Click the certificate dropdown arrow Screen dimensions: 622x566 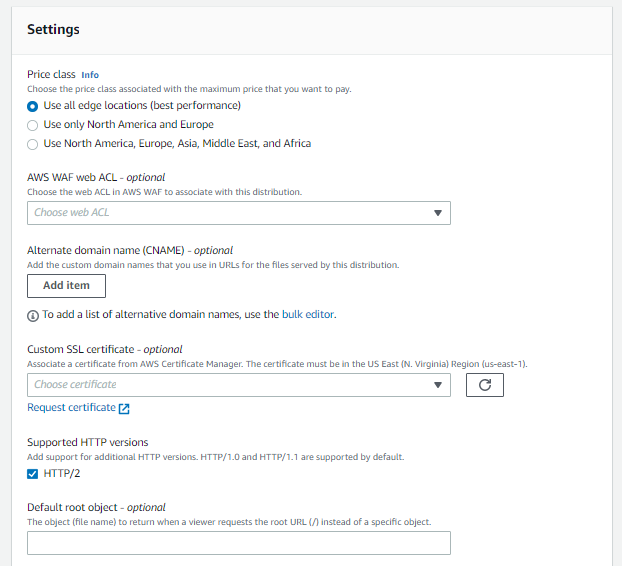tap(438, 384)
